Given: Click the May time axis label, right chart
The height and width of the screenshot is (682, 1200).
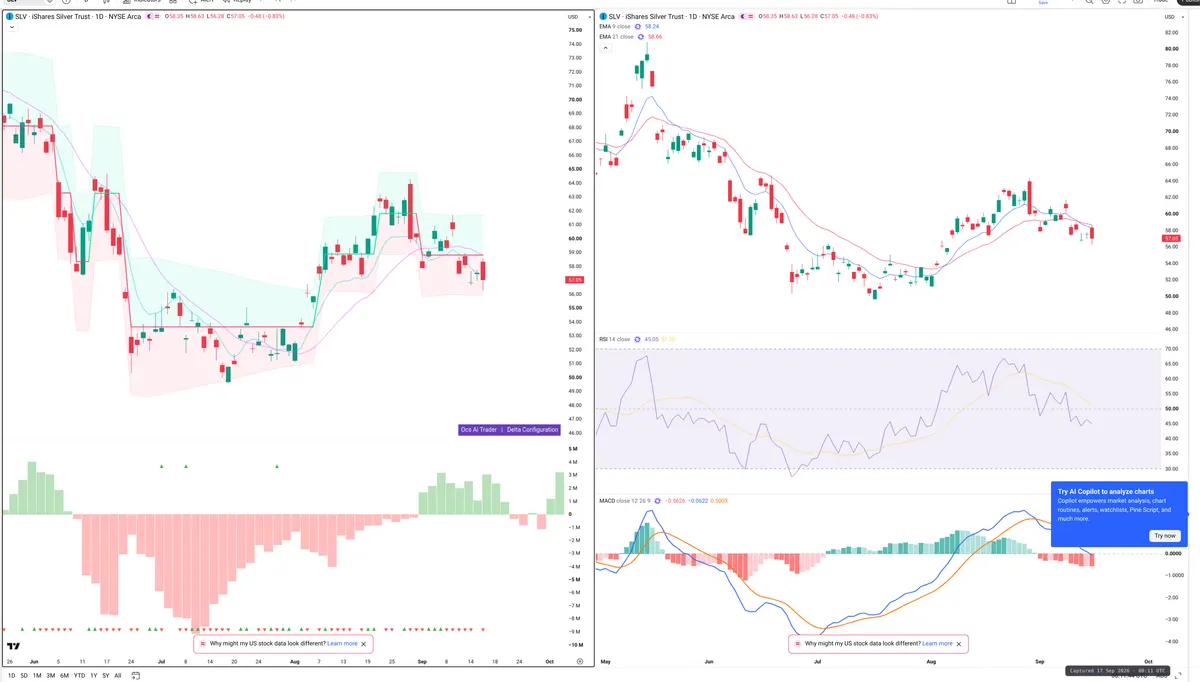Looking at the screenshot, I should [x=608, y=662].
